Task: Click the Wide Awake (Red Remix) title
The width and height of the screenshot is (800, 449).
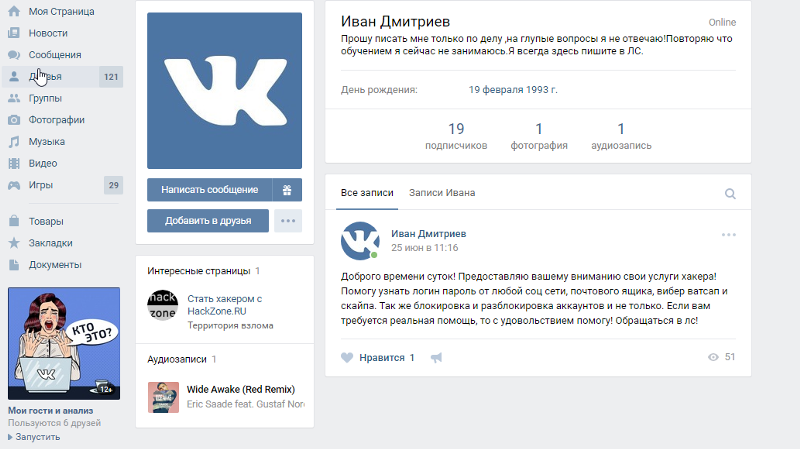Action: 241,389
